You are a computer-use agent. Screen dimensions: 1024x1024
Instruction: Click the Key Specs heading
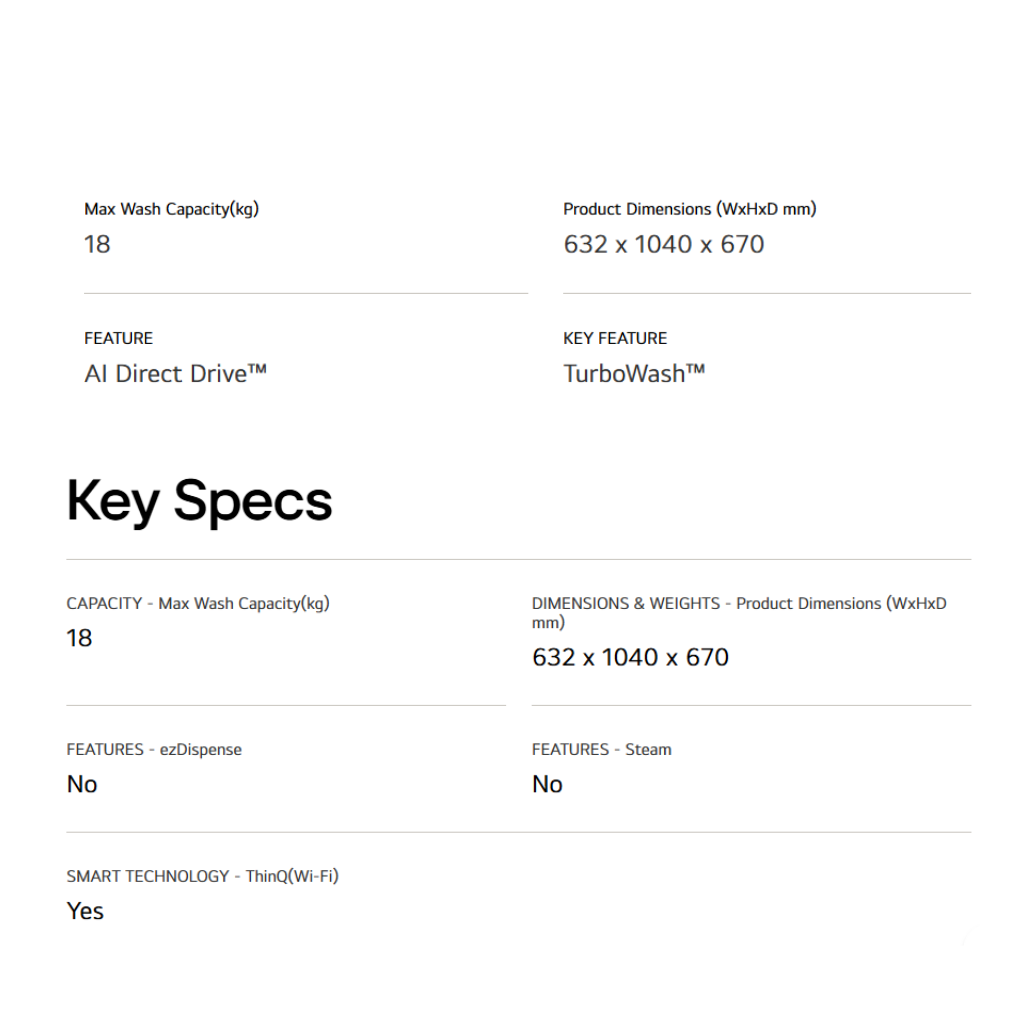click(199, 500)
